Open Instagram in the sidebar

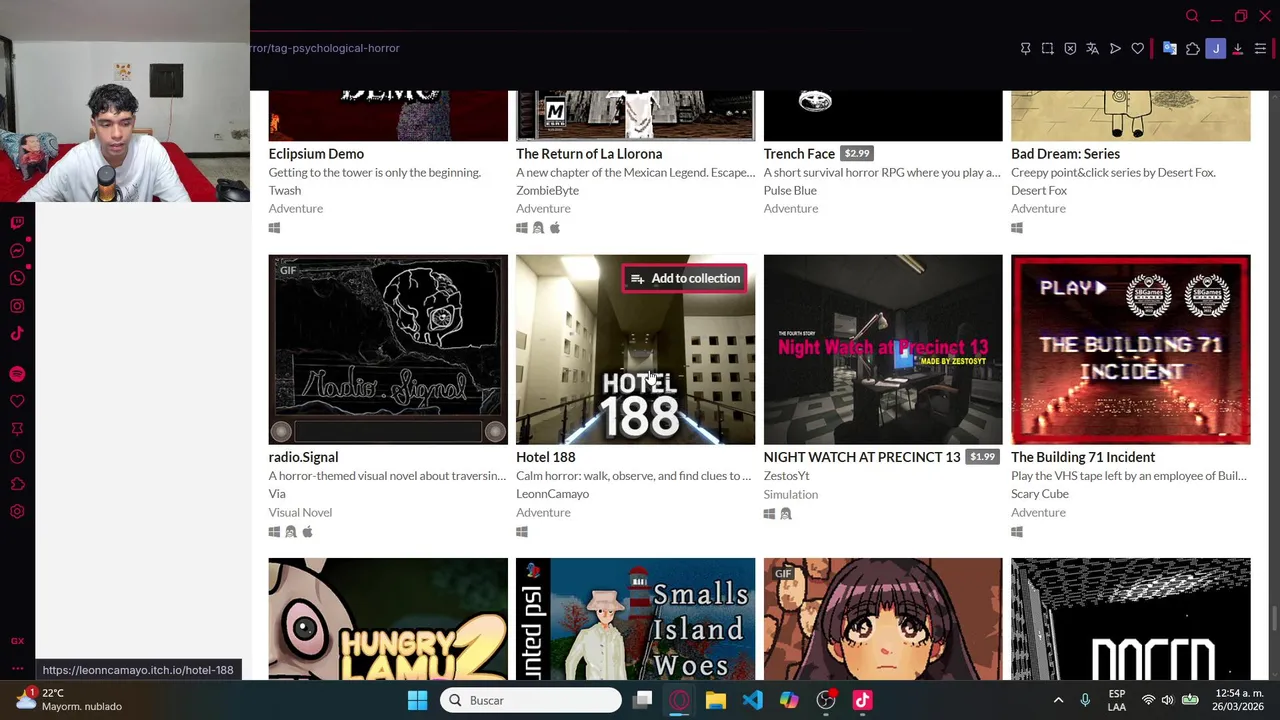pyautogui.click(x=17, y=306)
